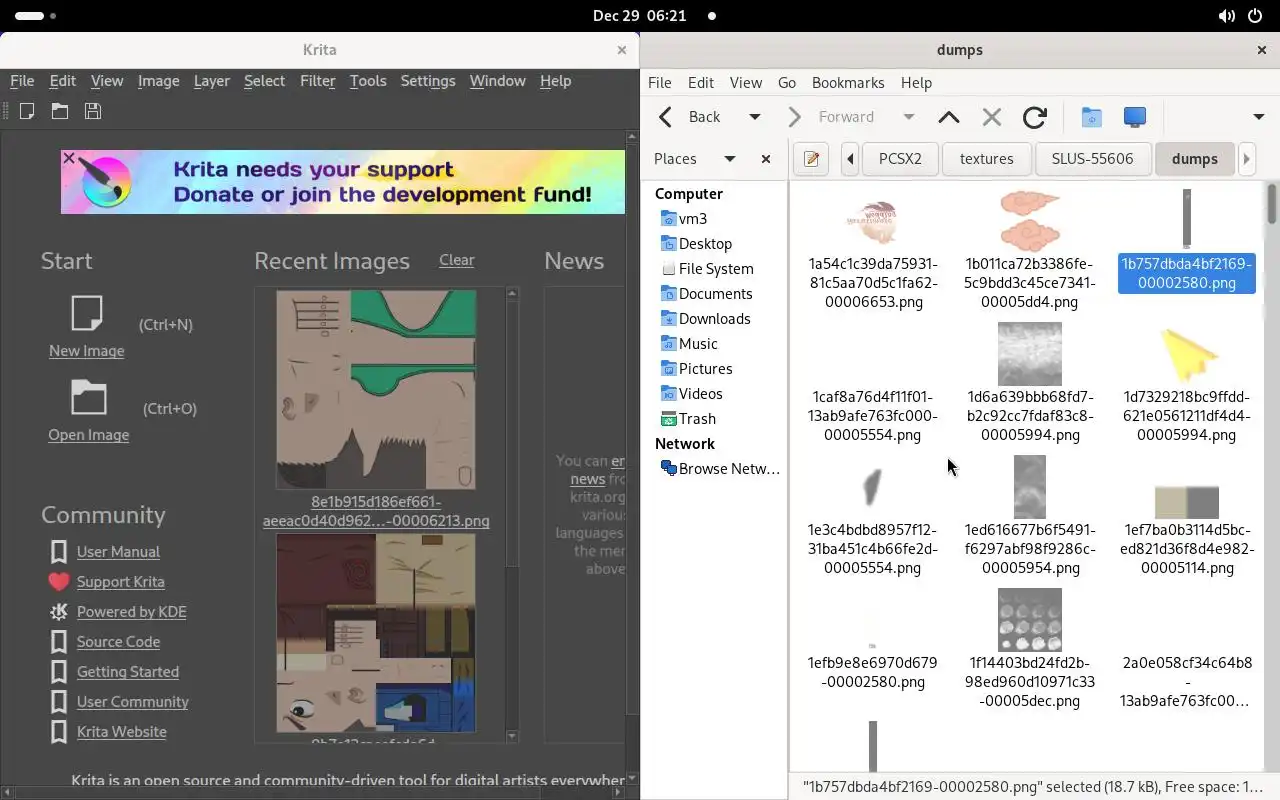
Task: Click the Open Image folder icon
Action: click(88, 397)
